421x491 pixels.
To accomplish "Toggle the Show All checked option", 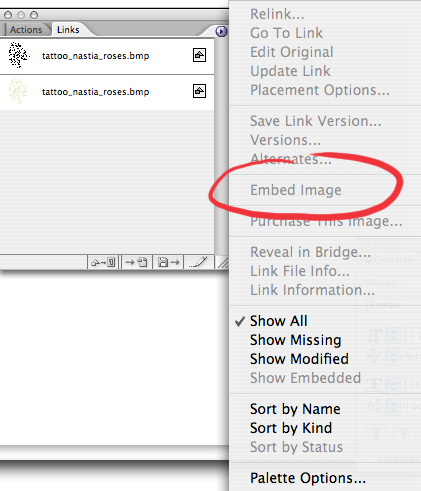I will (x=279, y=321).
